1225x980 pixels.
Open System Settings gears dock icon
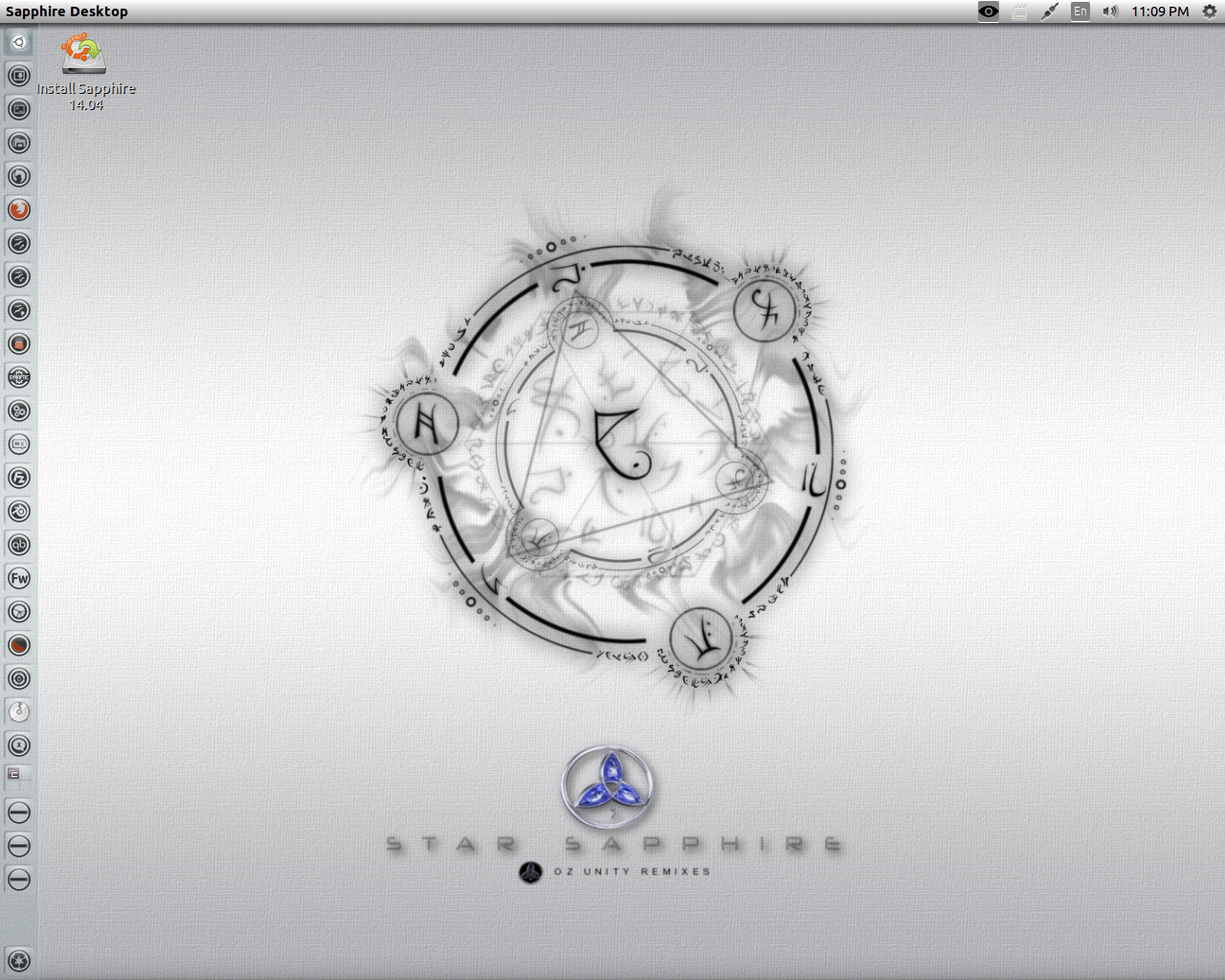[x=19, y=411]
